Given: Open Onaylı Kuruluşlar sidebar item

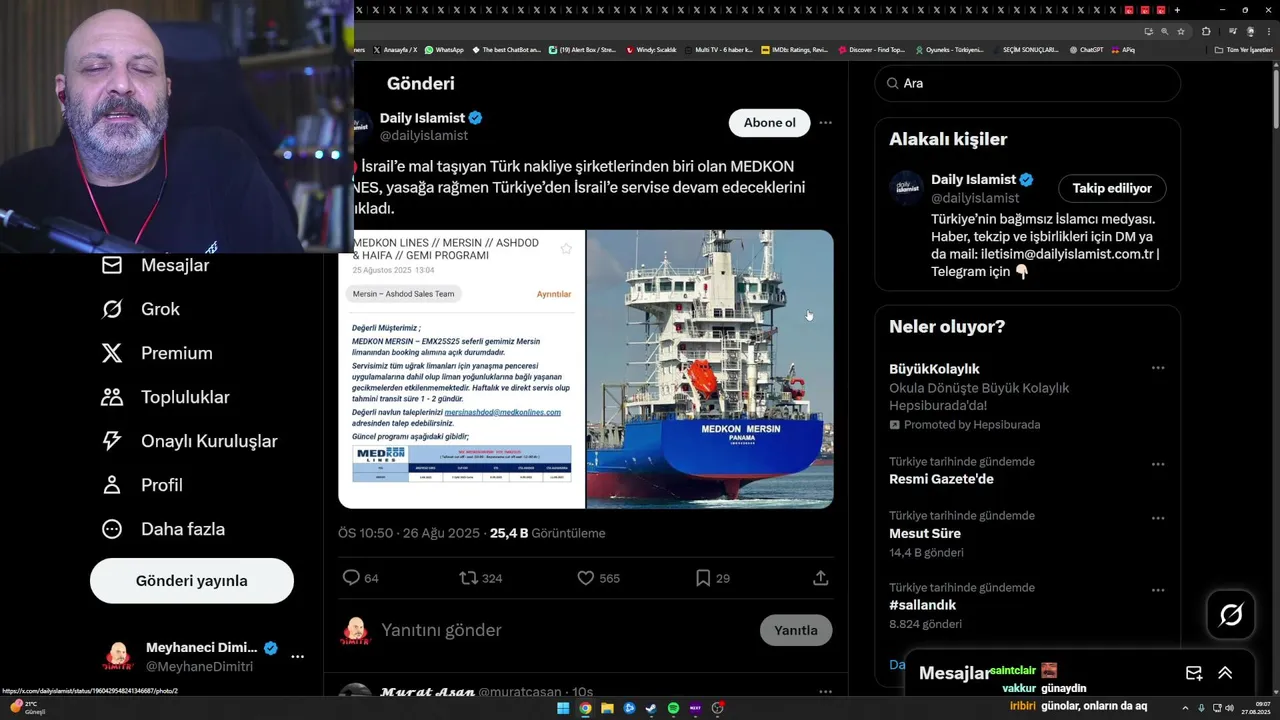Looking at the screenshot, I should [189, 441].
